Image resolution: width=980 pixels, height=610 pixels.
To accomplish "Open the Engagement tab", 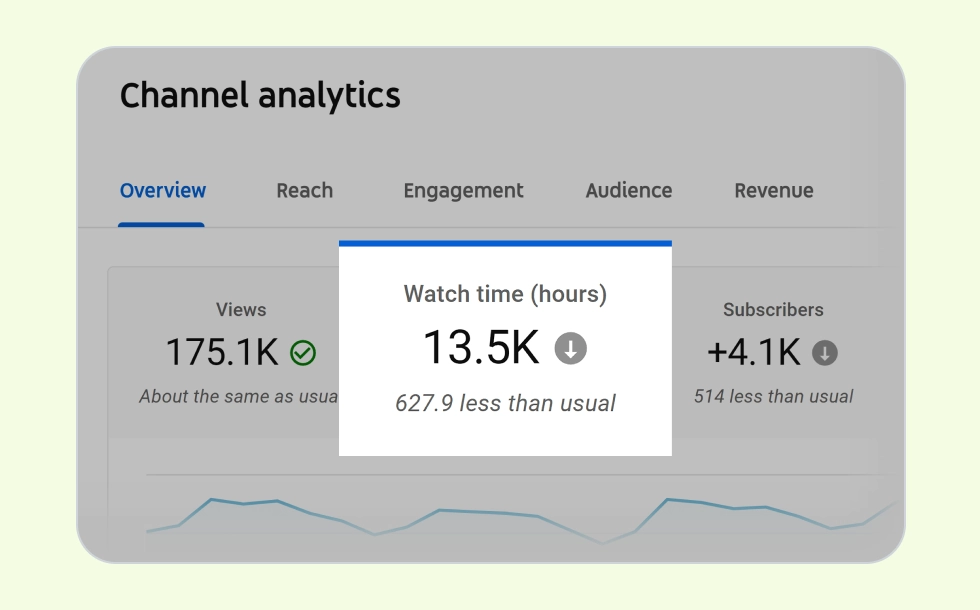I will click(x=463, y=191).
